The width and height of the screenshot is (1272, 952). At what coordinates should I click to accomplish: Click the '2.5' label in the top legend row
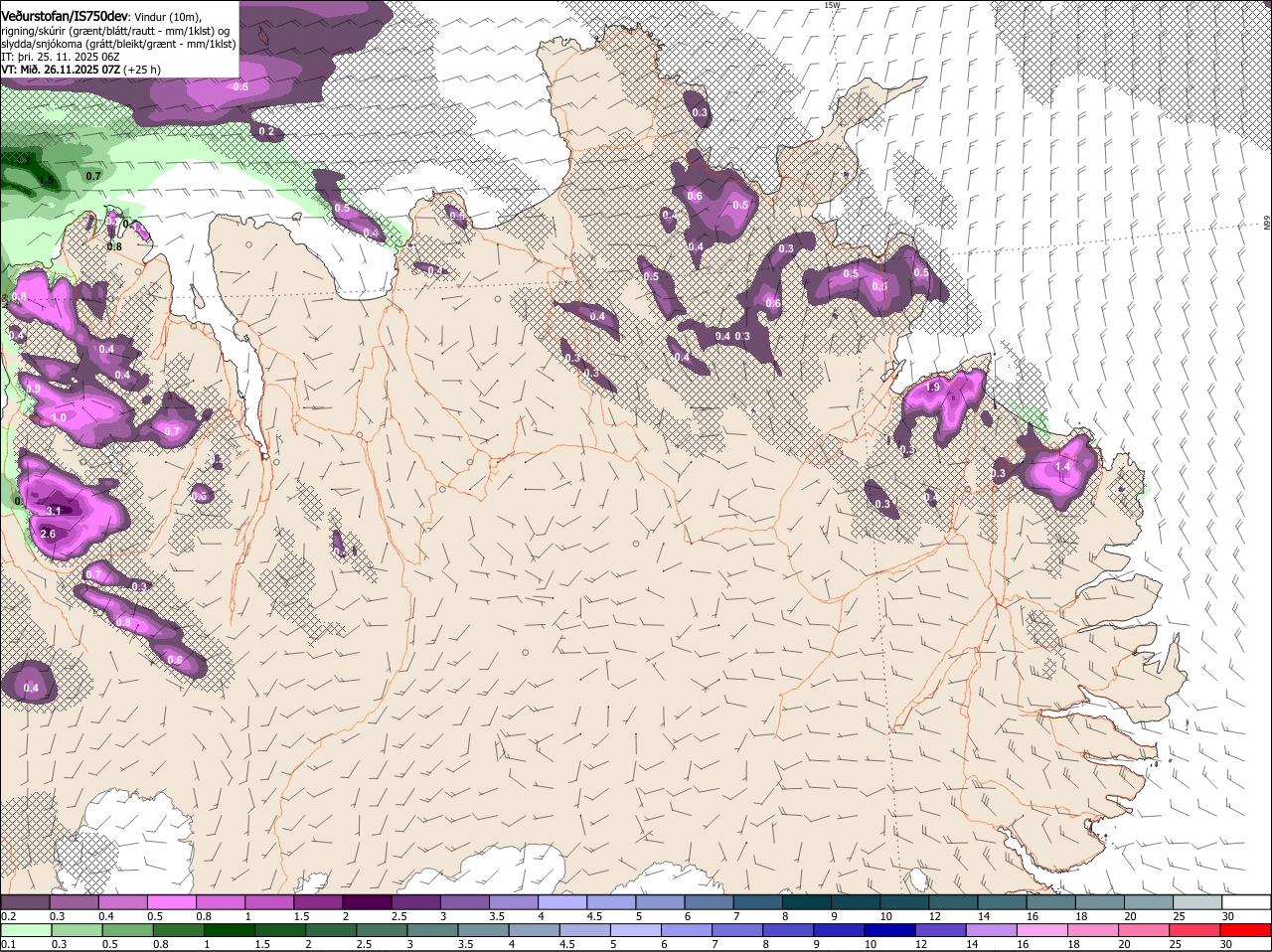[398, 915]
